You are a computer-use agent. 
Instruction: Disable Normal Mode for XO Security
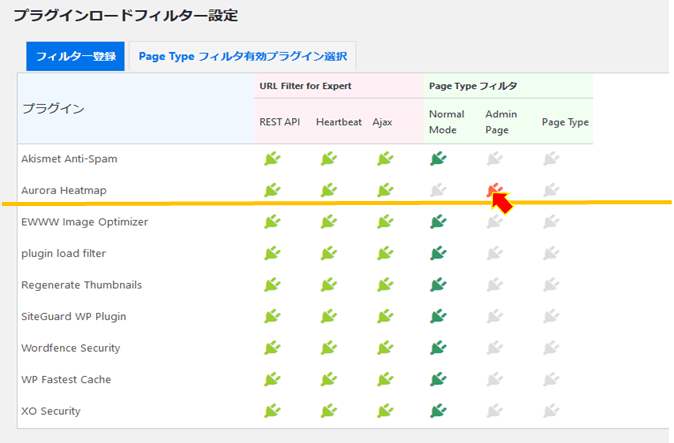click(438, 411)
